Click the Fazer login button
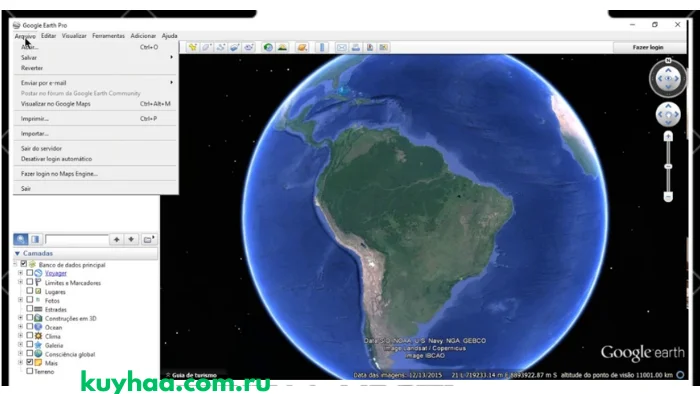 point(648,47)
